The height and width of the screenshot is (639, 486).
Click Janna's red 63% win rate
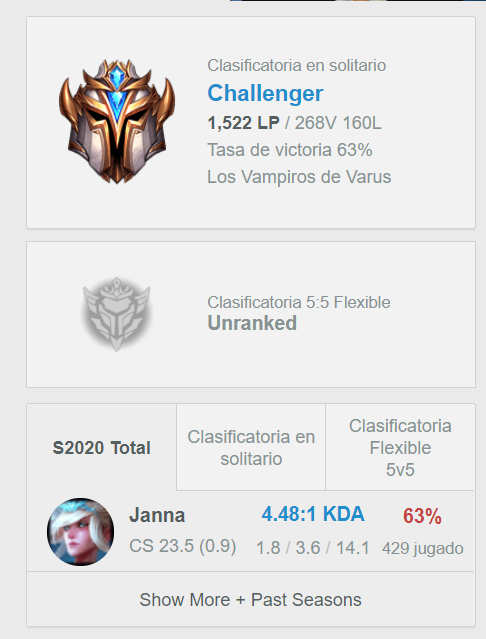(422, 516)
